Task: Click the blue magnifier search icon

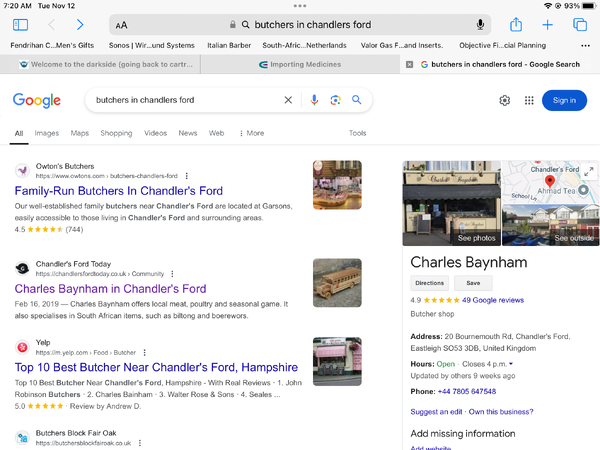Action: pos(357,100)
